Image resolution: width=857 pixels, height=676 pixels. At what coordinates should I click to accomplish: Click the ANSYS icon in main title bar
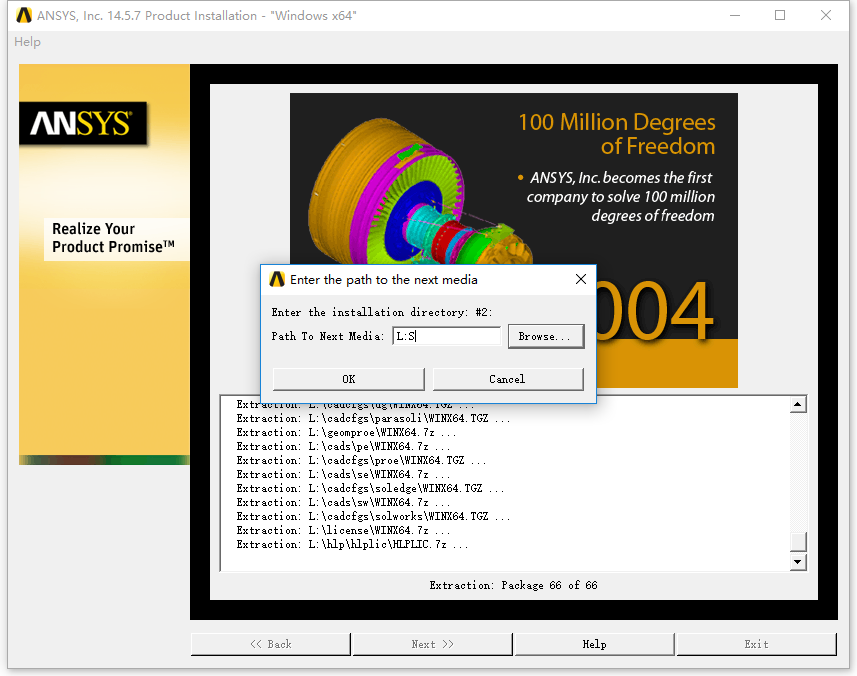pyautogui.click(x=24, y=15)
